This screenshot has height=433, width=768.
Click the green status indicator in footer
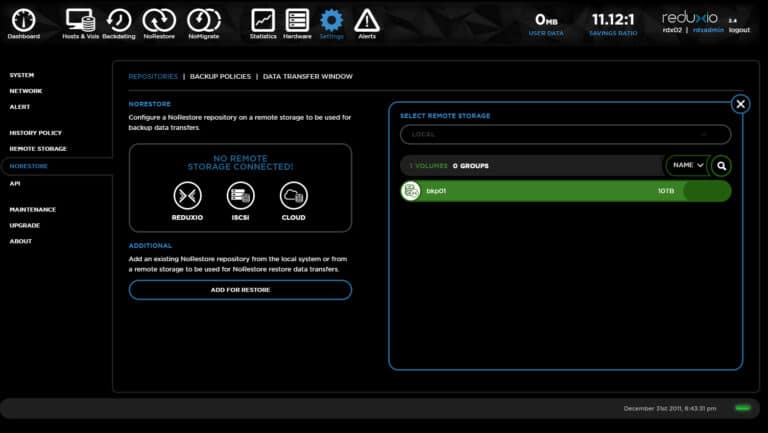pos(743,408)
